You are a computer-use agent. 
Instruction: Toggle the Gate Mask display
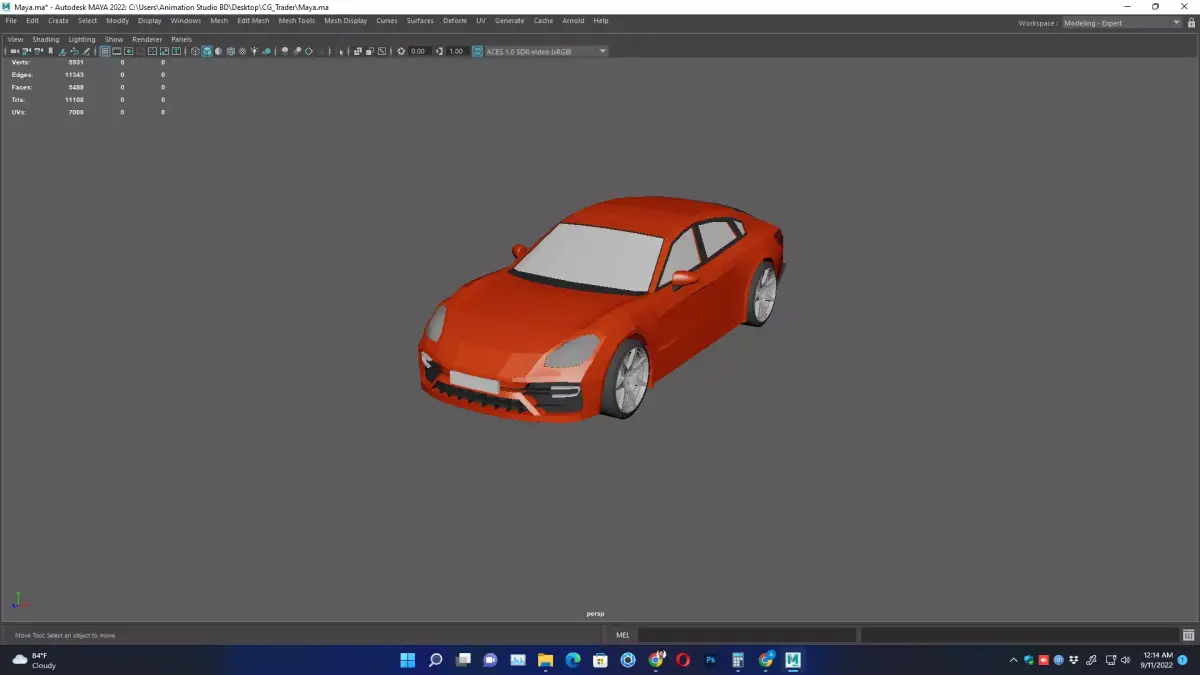[x=141, y=51]
